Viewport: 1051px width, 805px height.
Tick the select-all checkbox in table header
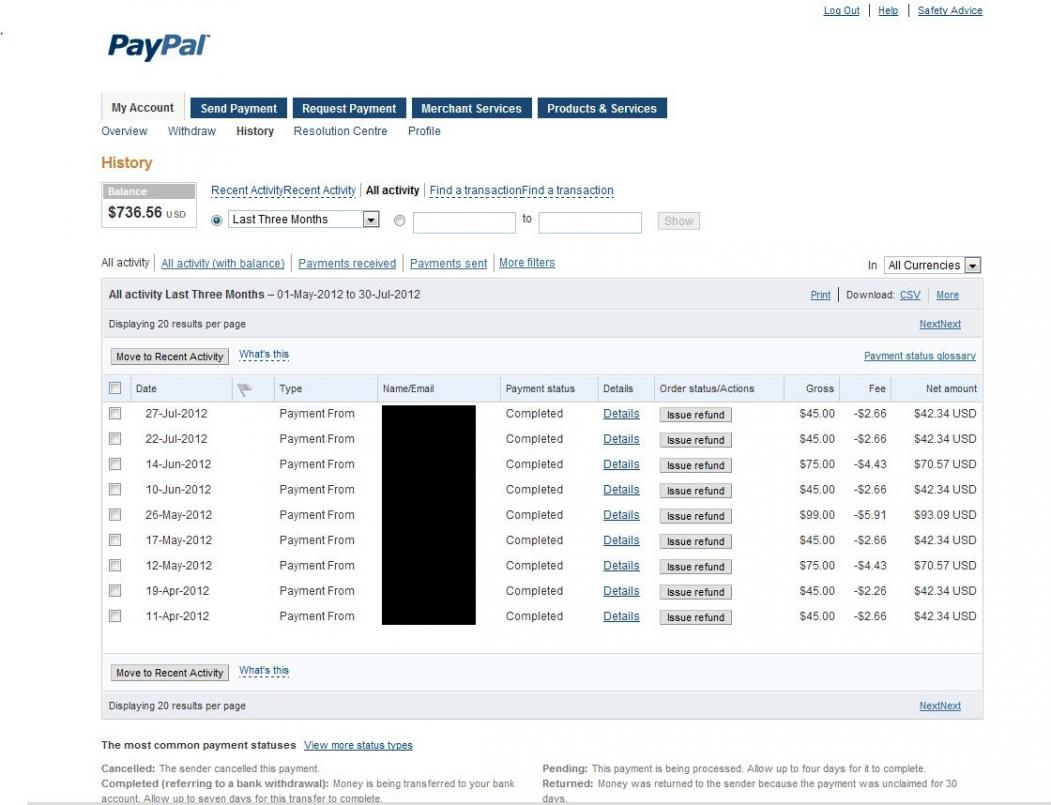coord(115,388)
